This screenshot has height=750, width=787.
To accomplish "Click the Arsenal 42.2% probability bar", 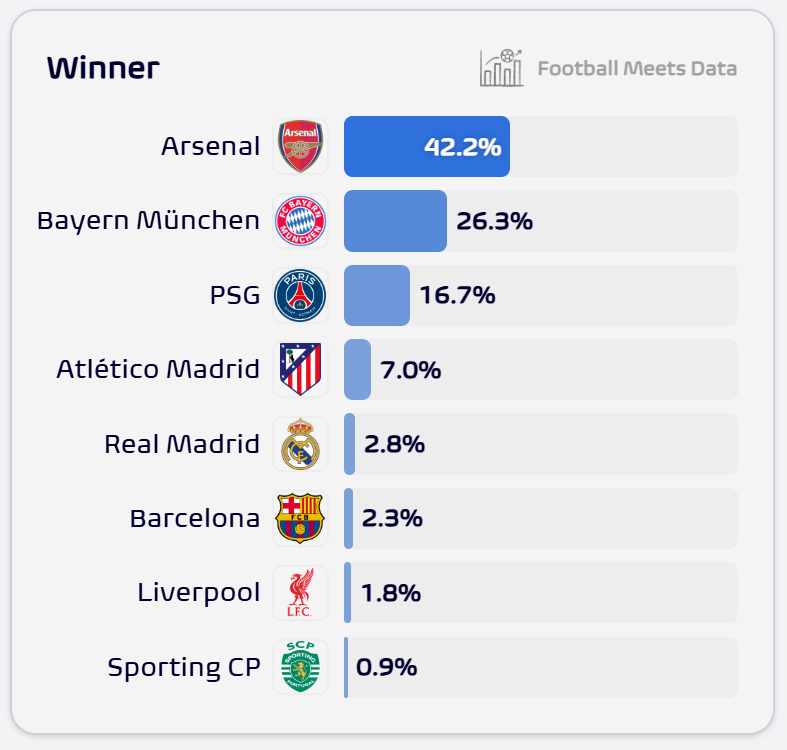I will coord(427,147).
